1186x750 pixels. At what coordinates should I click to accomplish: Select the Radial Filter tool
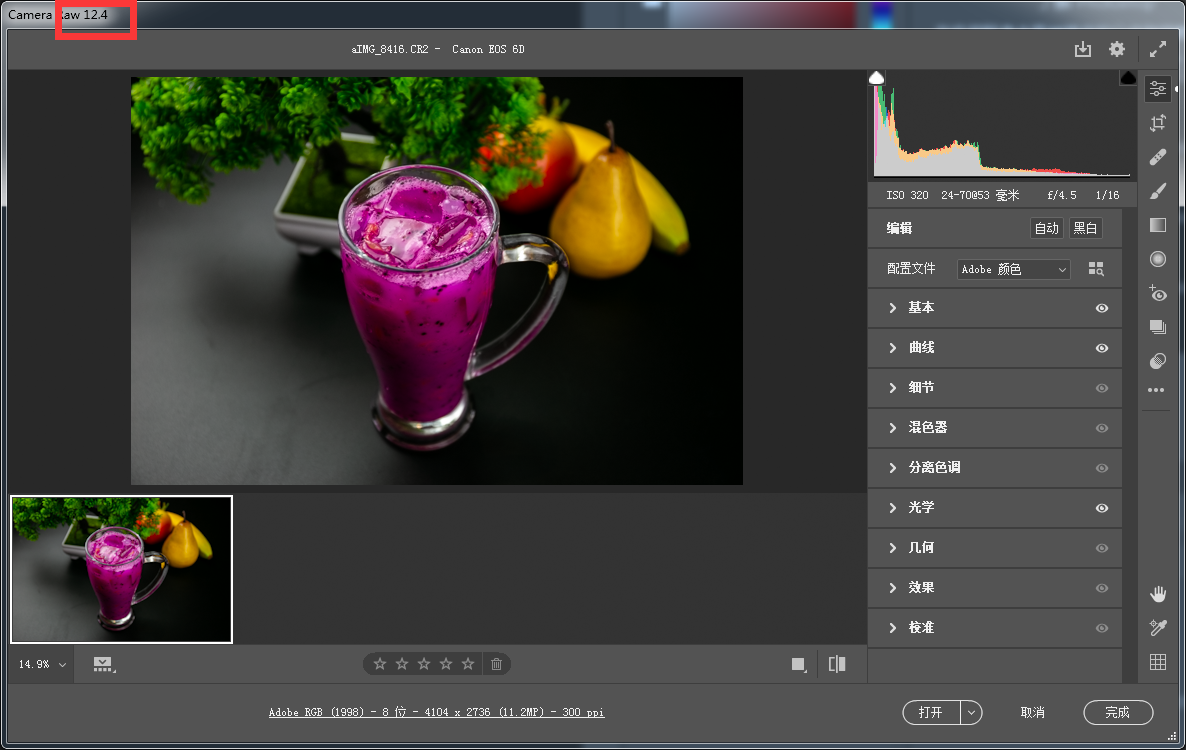(x=1158, y=259)
